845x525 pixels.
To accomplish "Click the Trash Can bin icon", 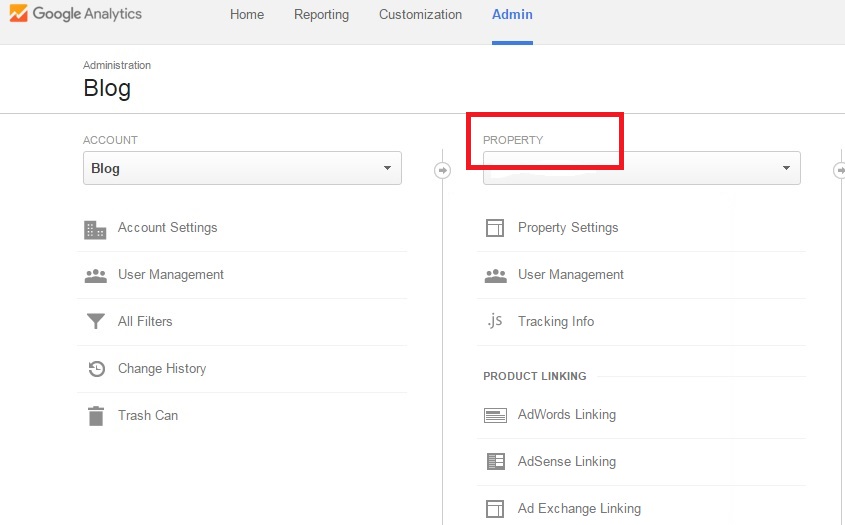I will (x=95, y=416).
